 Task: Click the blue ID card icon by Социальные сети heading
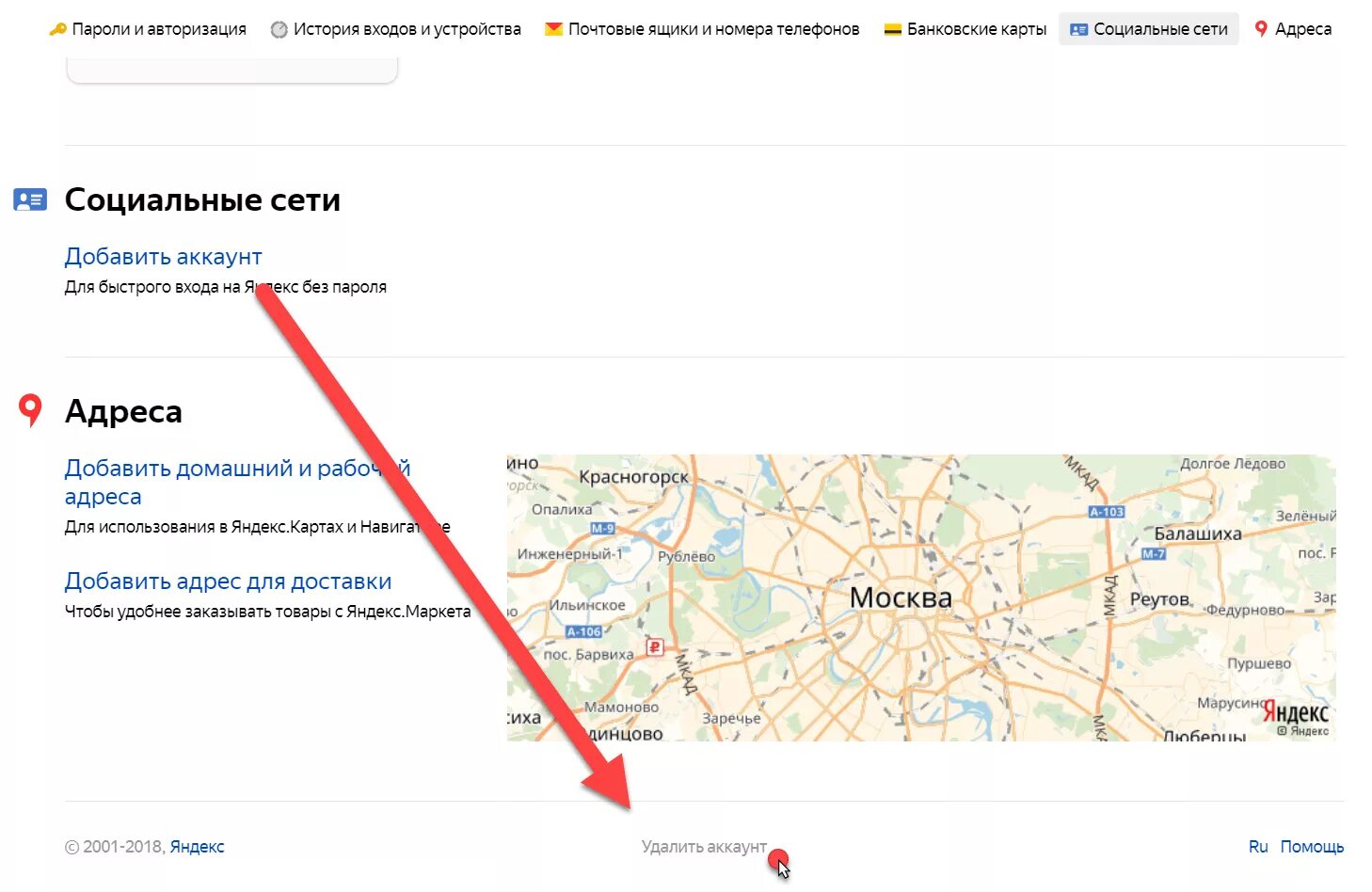pyautogui.click(x=30, y=199)
